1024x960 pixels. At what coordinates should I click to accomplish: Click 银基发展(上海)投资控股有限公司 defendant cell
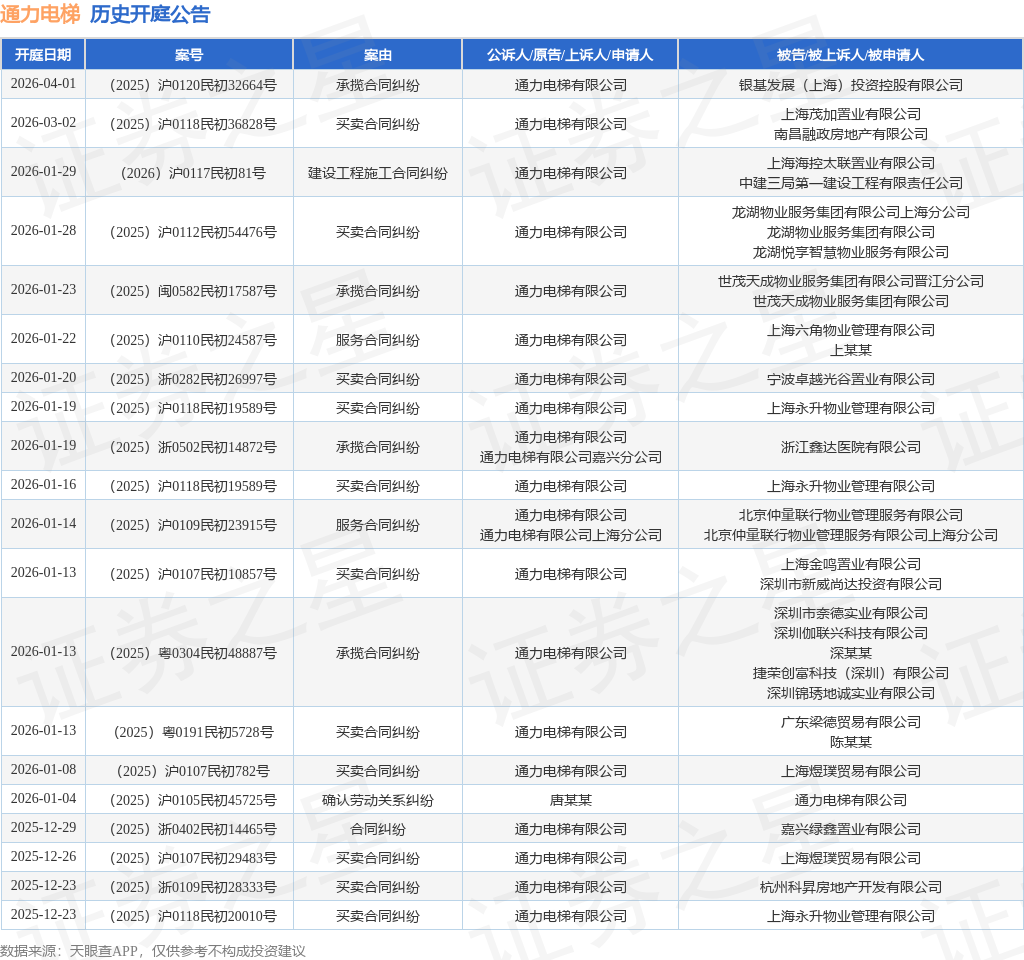click(x=850, y=85)
